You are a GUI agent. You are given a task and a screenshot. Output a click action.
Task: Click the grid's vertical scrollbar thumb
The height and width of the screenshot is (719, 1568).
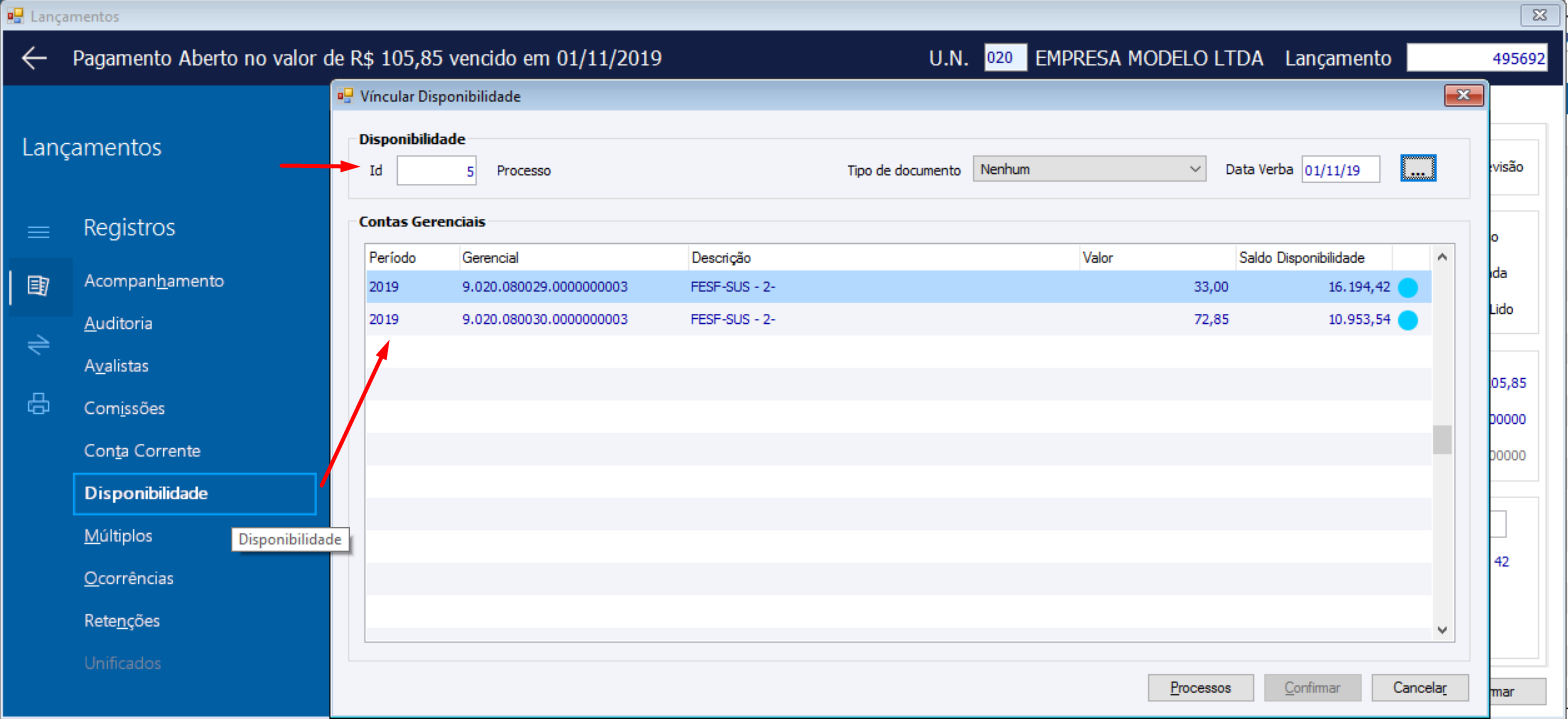(x=1442, y=439)
